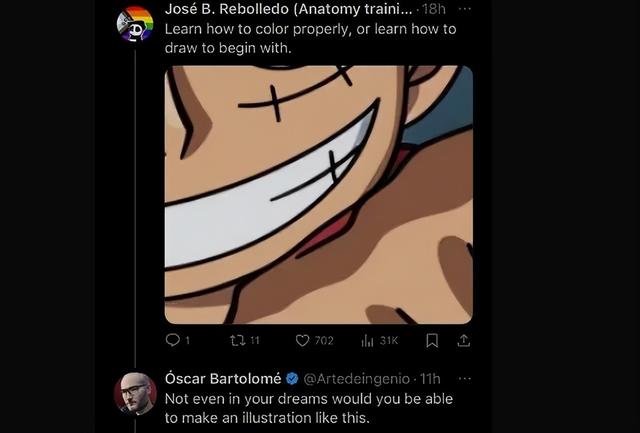Viewport: 640px width, 433px height.
Task: Open more options on Óscar's reply
Action: (465, 379)
